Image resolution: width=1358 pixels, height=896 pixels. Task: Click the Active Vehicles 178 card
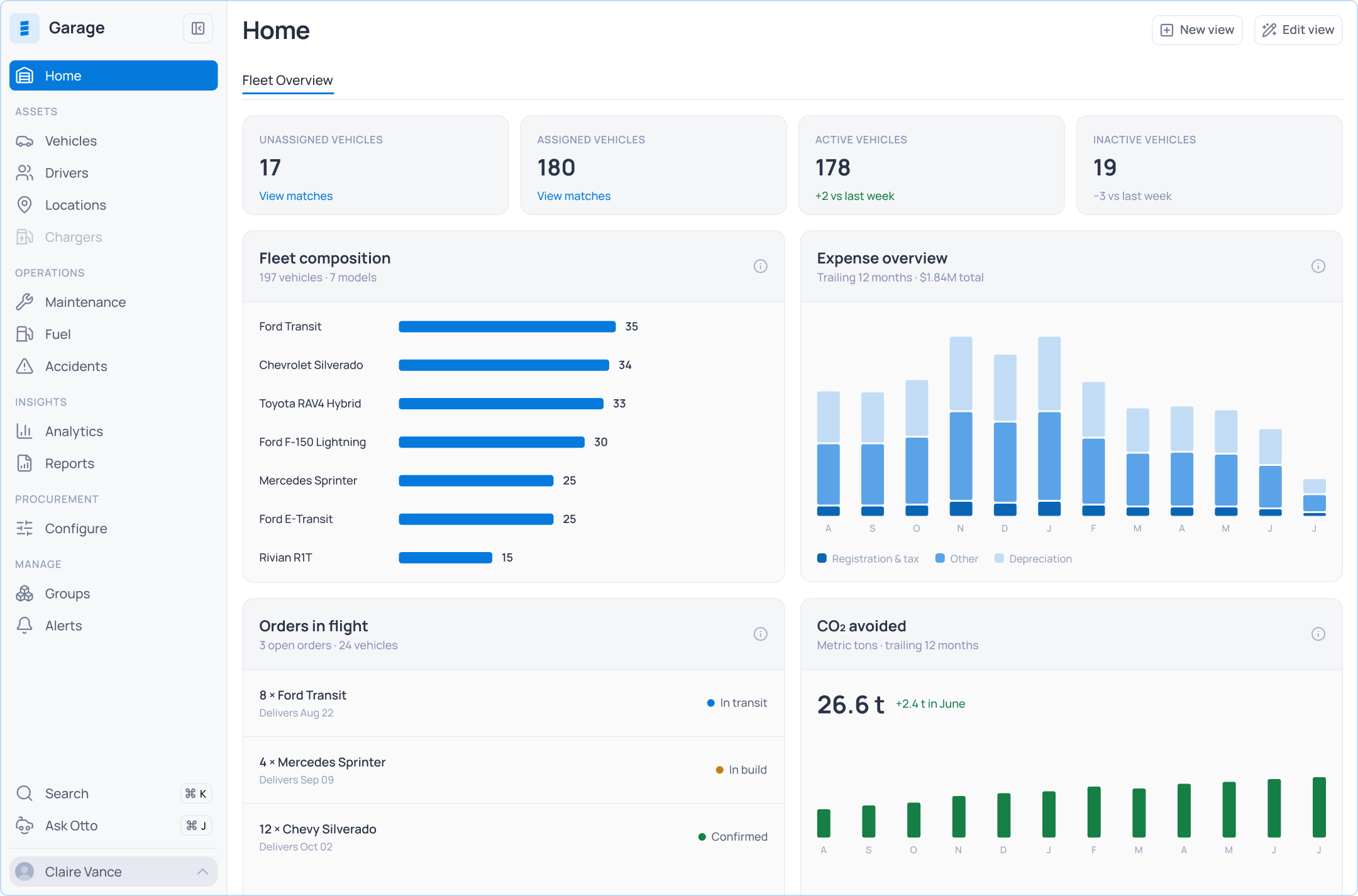931,165
